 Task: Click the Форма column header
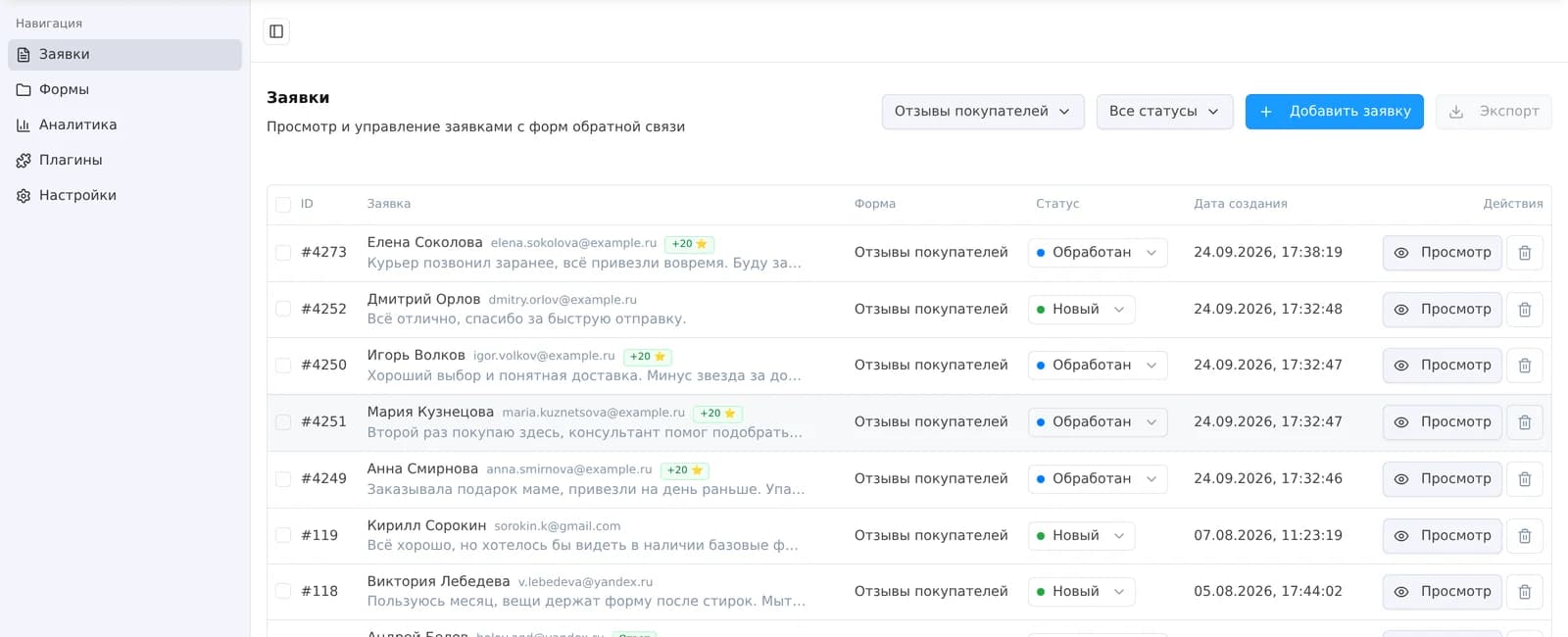point(875,204)
